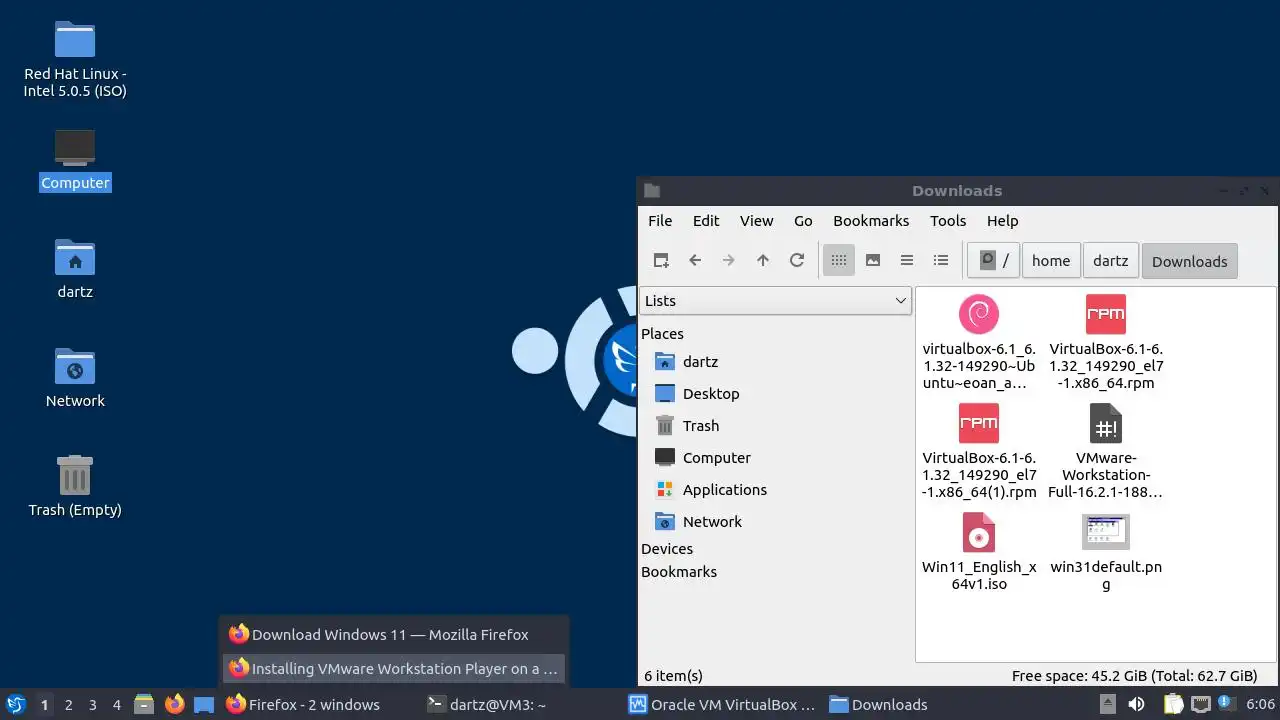
Task: Click the Devices section header
Action: click(667, 549)
